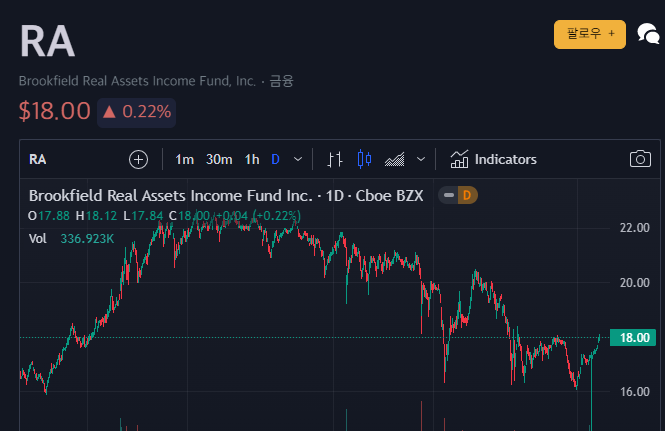
Task: Click the add symbol plus circle icon
Action: (x=138, y=160)
